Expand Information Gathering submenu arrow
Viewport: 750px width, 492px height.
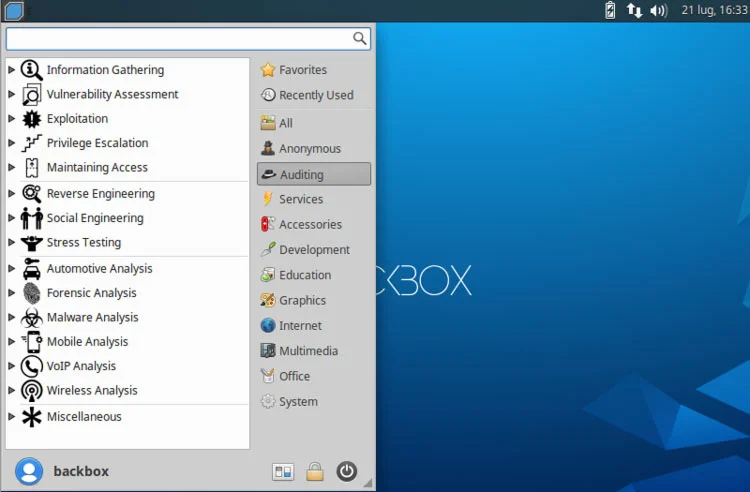(11, 70)
